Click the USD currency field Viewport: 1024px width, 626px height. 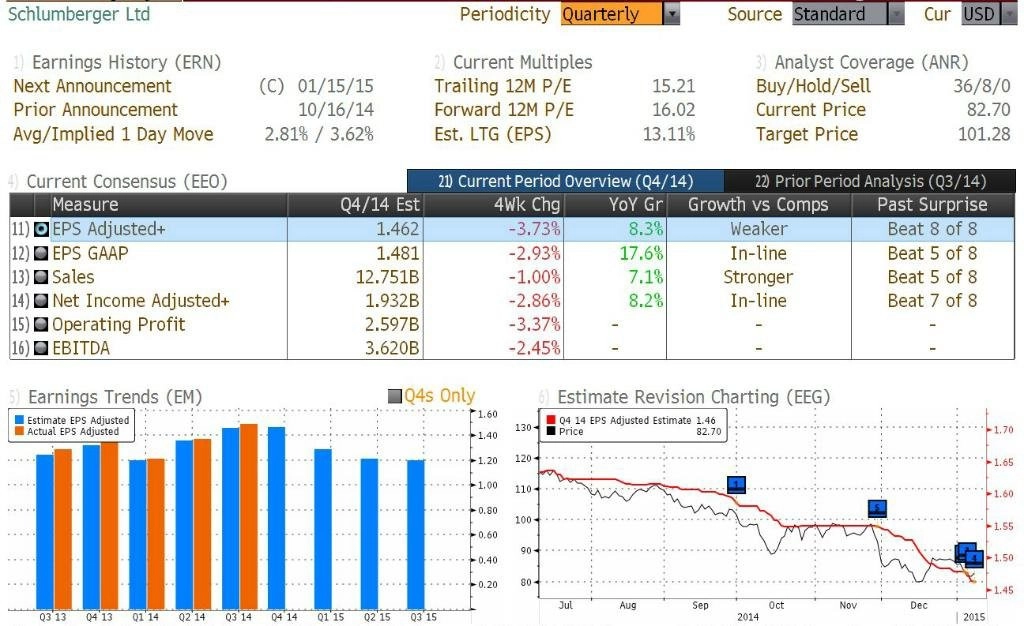[980, 14]
